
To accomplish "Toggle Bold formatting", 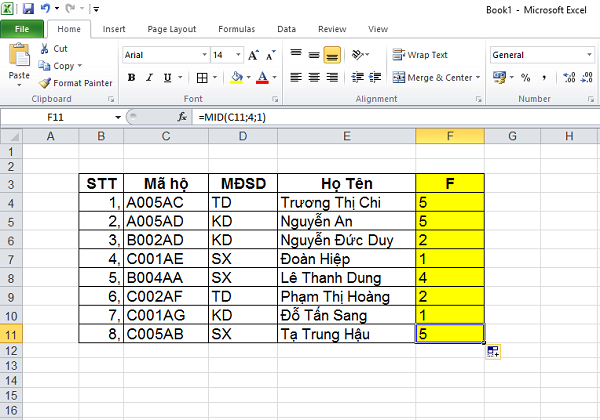I will click(130, 77).
